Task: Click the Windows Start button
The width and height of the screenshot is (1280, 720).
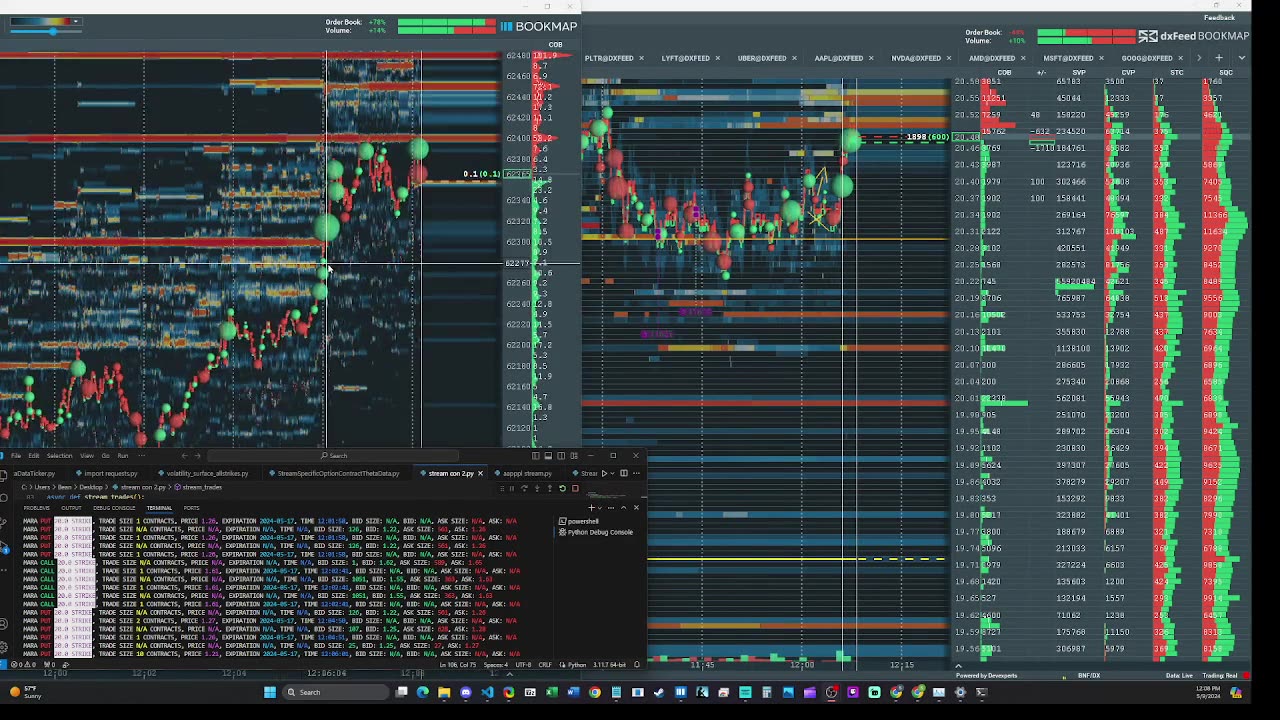Action: [270, 692]
